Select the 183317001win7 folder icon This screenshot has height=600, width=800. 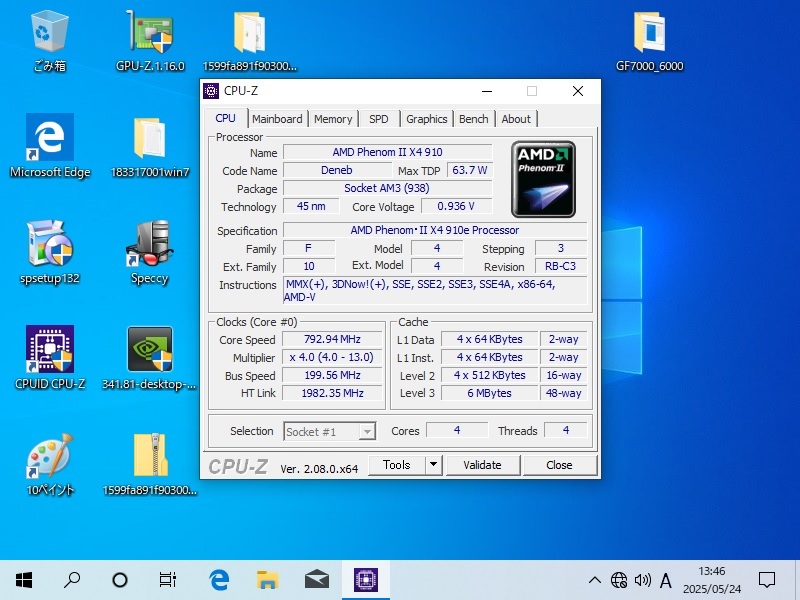click(150, 147)
